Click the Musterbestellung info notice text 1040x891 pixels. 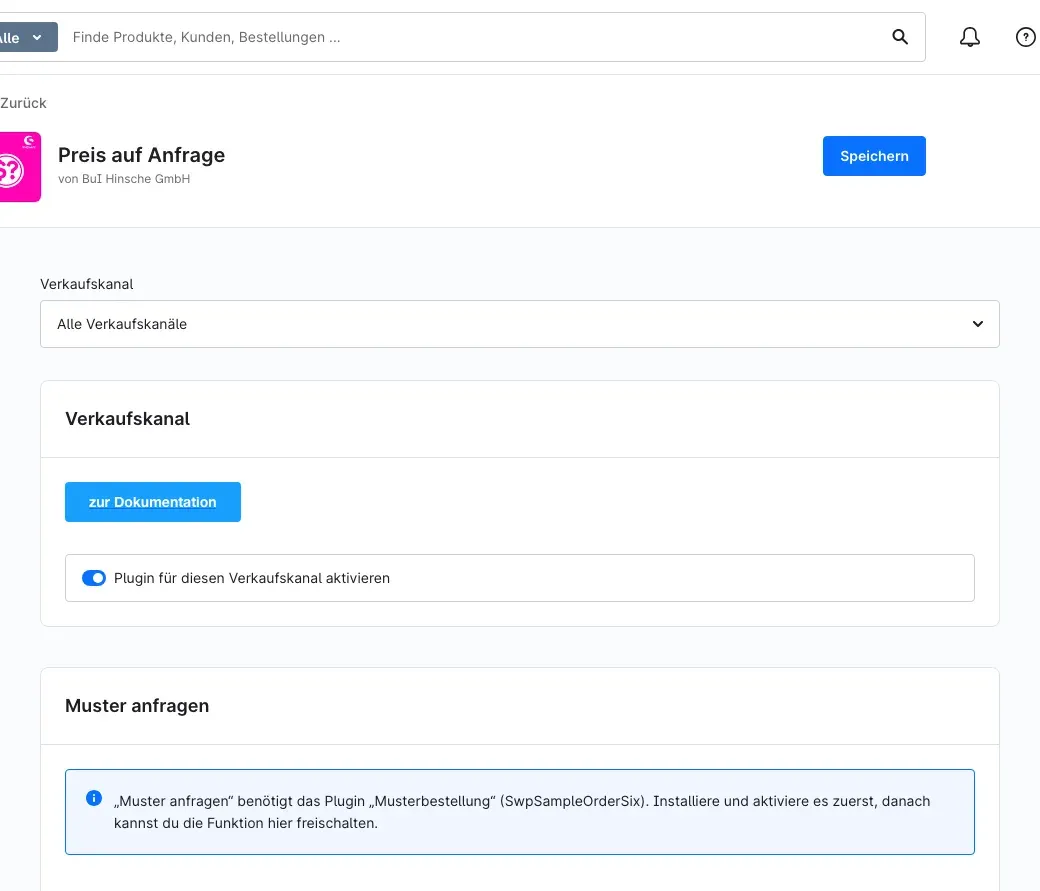click(x=521, y=812)
